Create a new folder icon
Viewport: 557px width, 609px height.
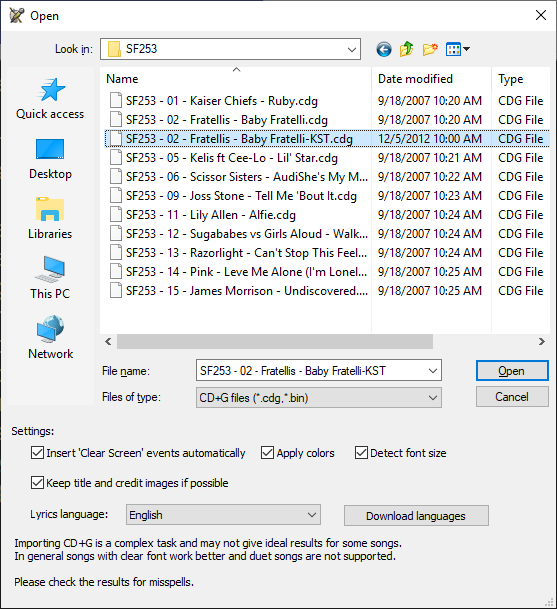coord(430,49)
